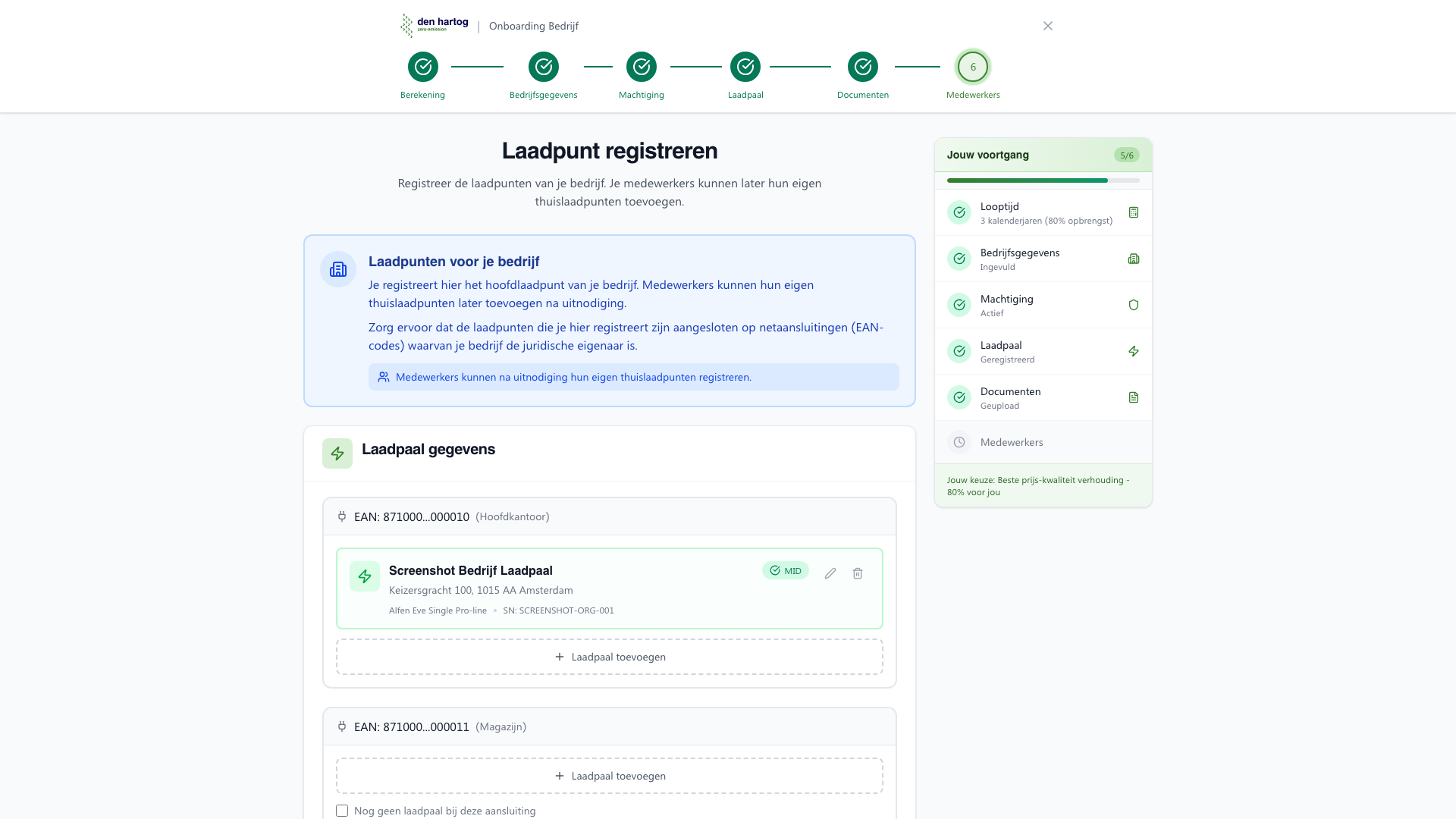Image resolution: width=1456 pixels, height=819 pixels.
Task: Select the building icon in the blue info box
Action: click(x=337, y=269)
